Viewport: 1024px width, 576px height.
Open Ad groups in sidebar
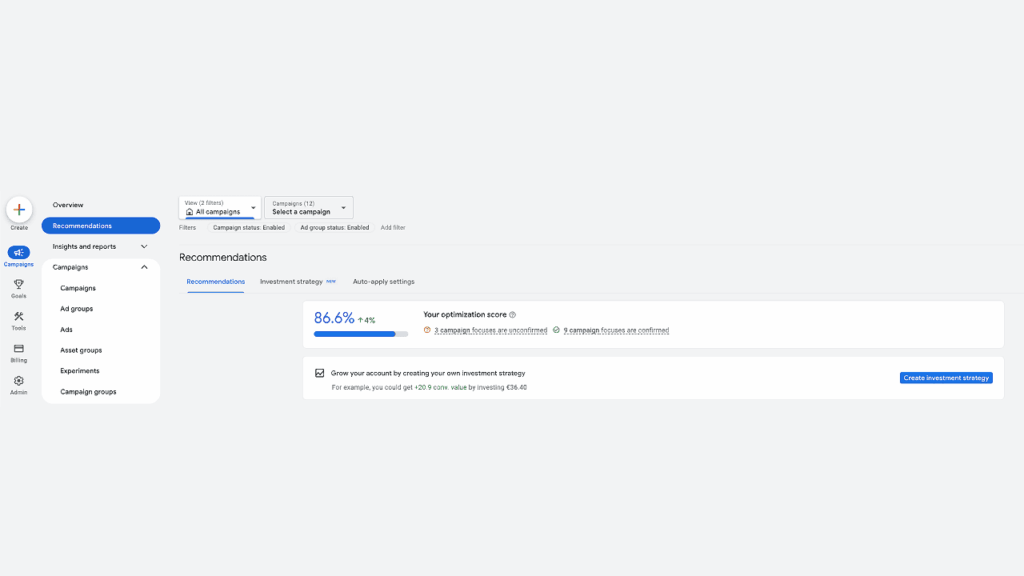click(x=76, y=309)
